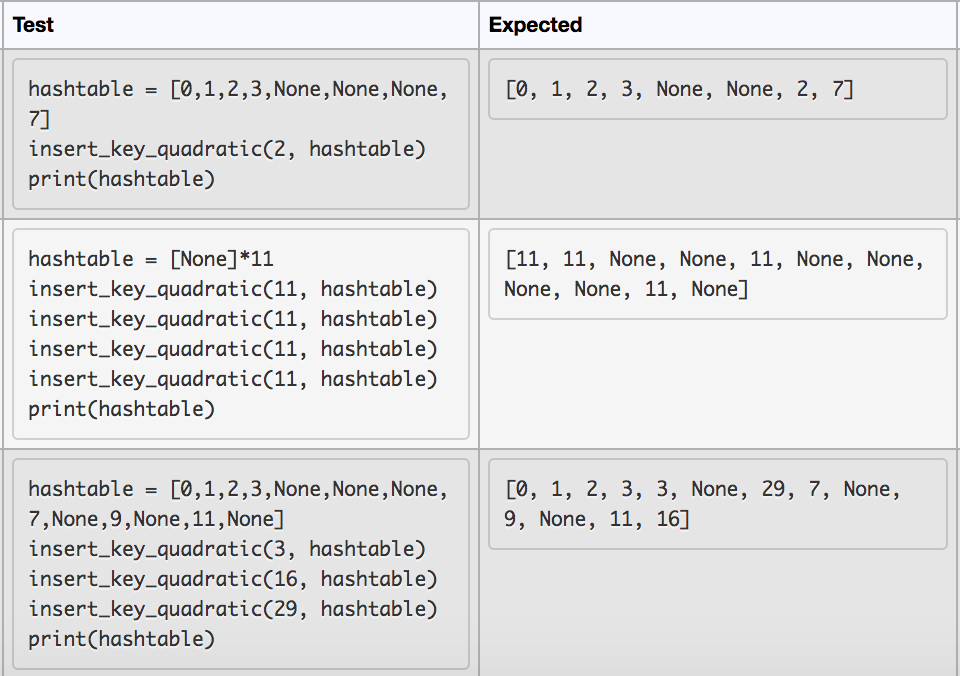Click print(hashtable) in the third test
This screenshot has height=676, width=960.
click(121, 639)
